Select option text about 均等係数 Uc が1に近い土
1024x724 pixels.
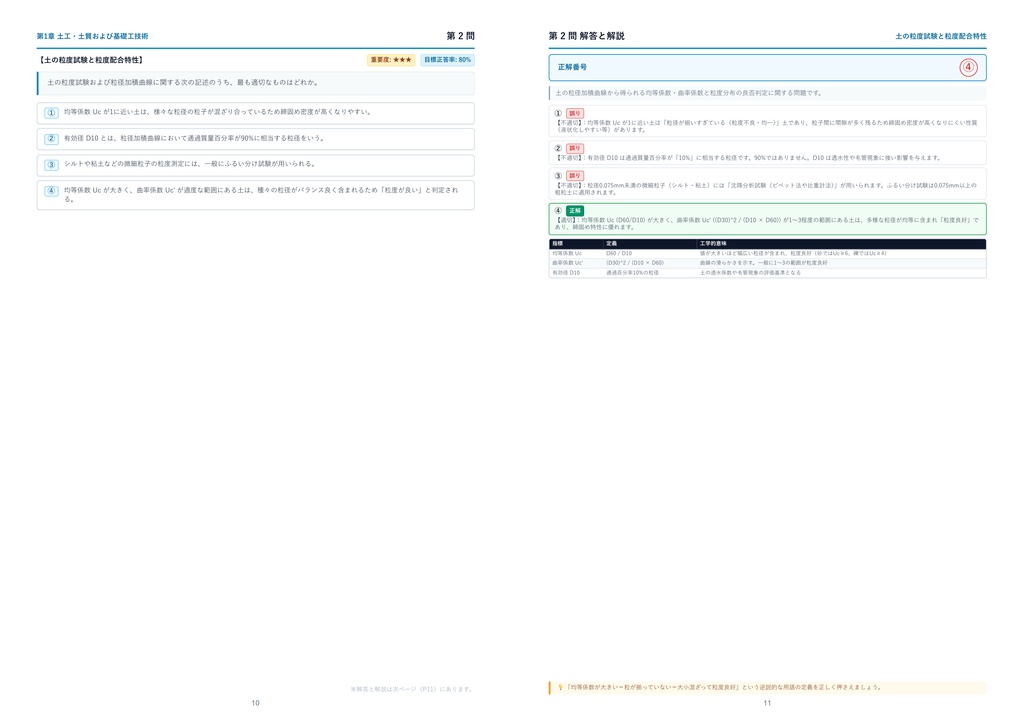click(x=217, y=112)
